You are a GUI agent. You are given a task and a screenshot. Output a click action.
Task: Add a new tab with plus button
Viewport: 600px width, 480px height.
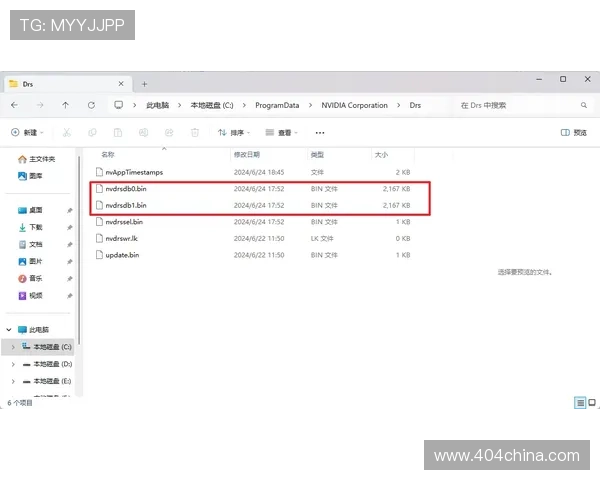pyautogui.click(x=144, y=84)
